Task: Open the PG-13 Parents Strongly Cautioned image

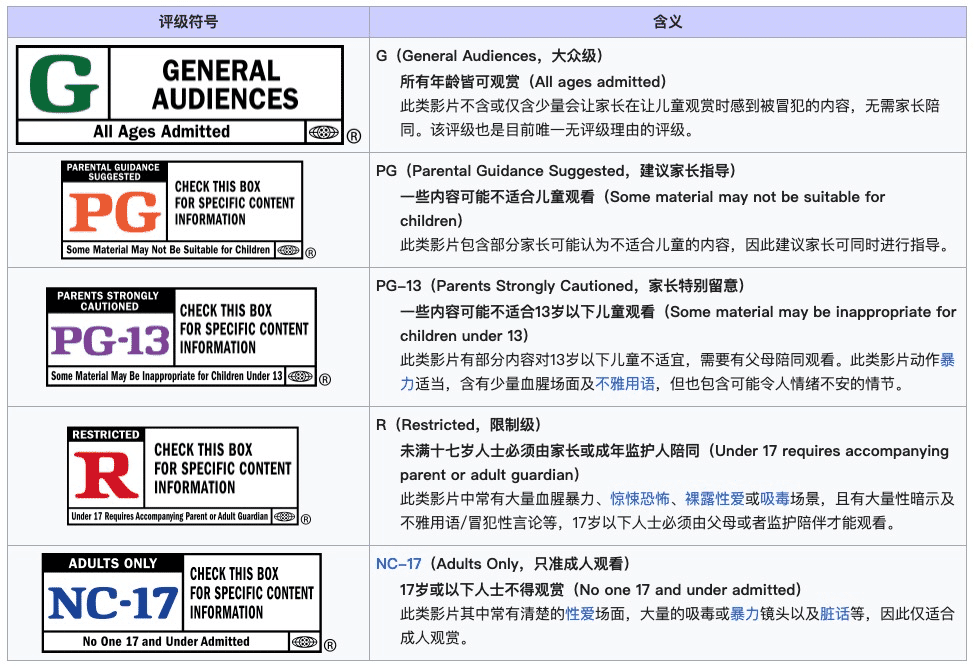Action: [x=189, y=337]
